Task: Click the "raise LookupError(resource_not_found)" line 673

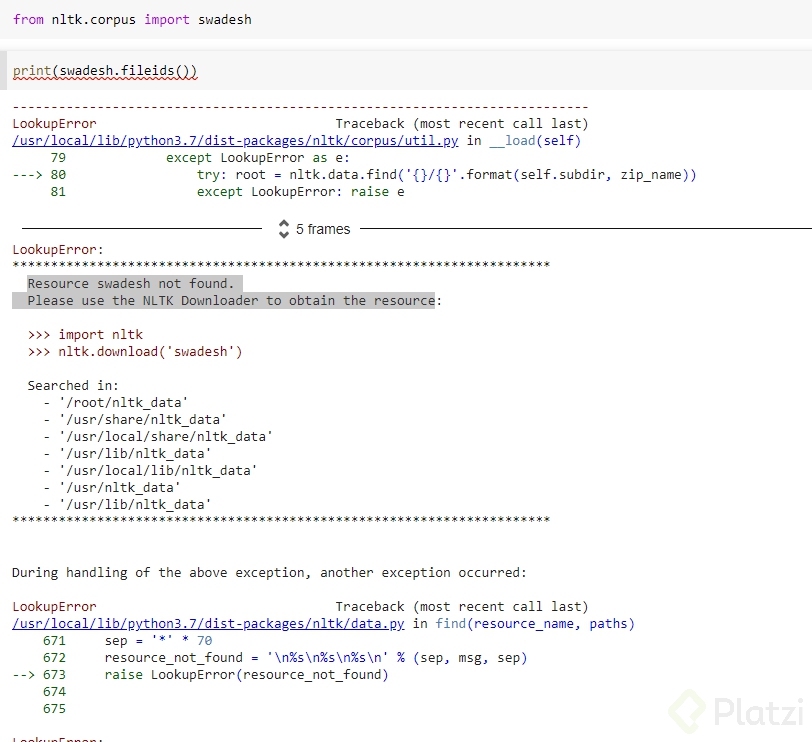Action: (245, 675)
